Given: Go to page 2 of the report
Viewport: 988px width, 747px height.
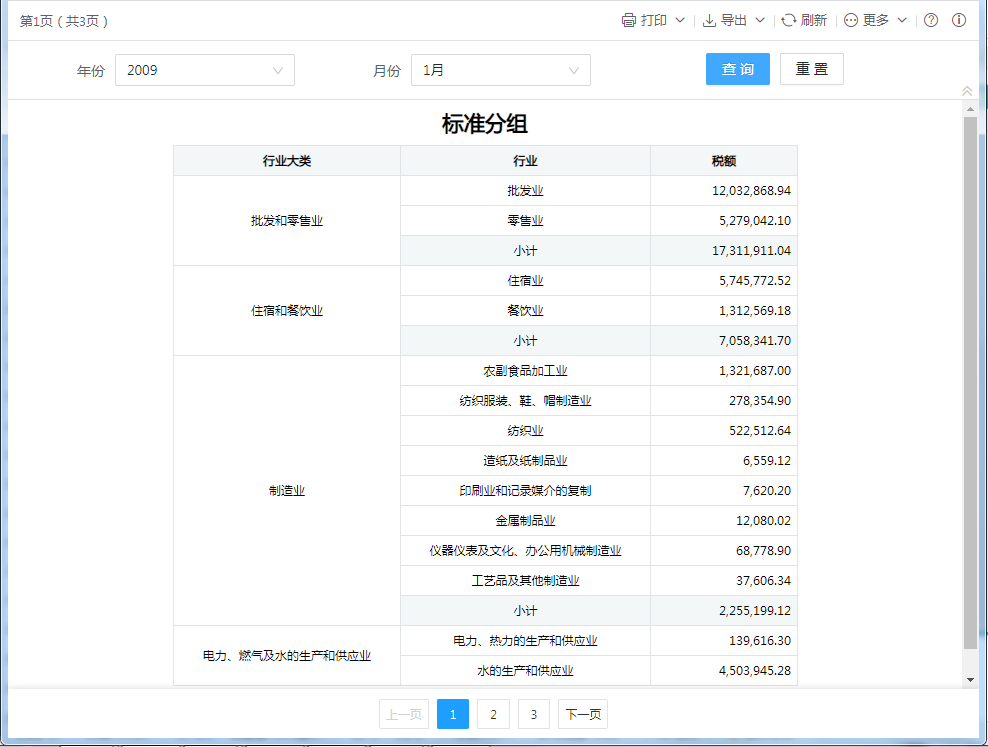Looking at the screenshot, I should pyautogui.click(x=493, y=714).
